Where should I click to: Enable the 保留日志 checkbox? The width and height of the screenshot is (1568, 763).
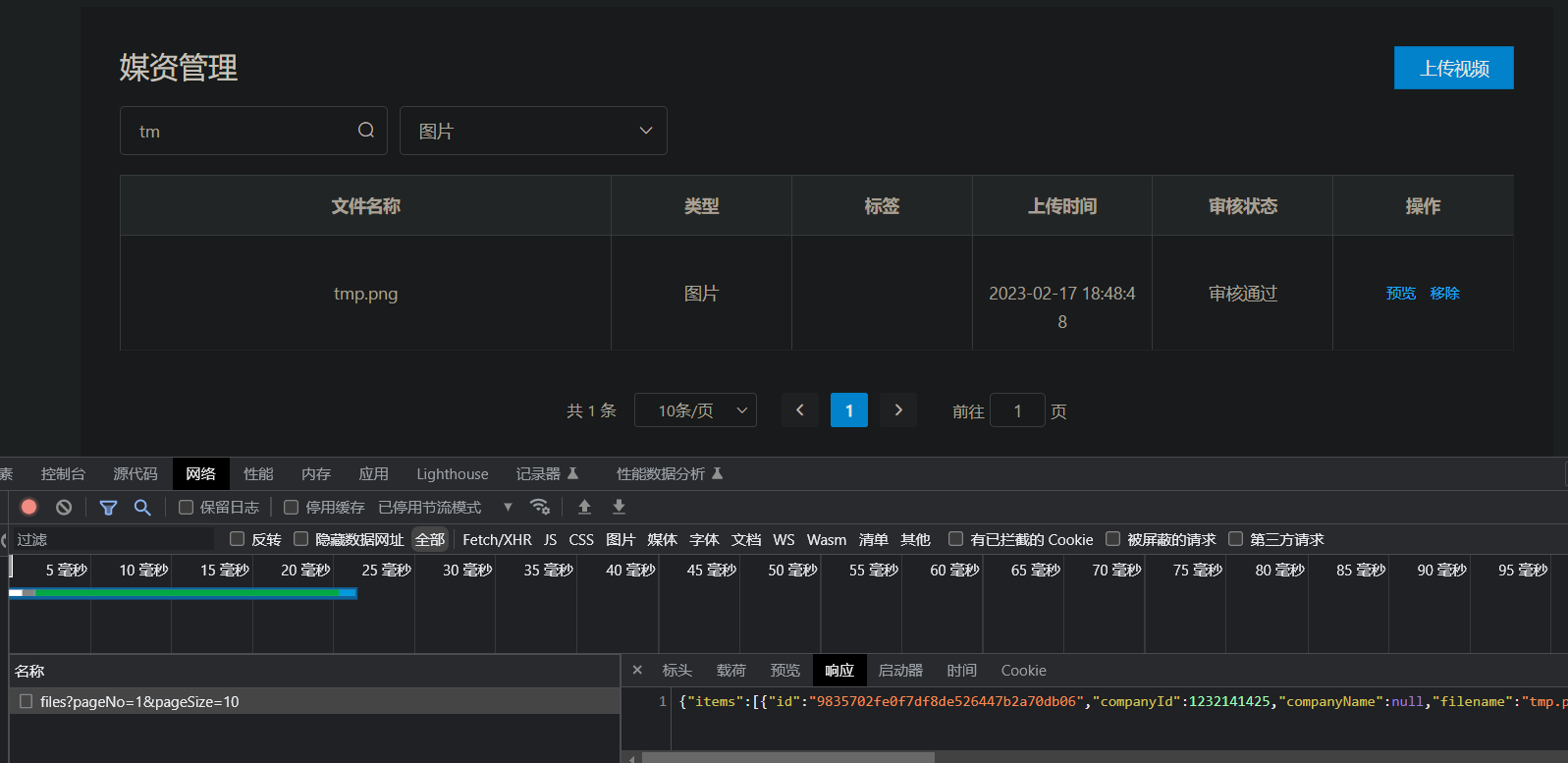click(186, 508)
